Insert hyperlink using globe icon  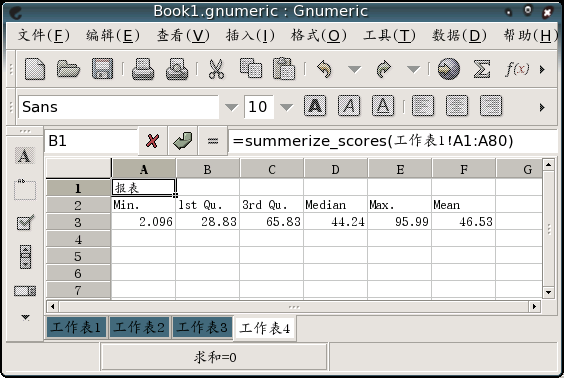[449, 69]
